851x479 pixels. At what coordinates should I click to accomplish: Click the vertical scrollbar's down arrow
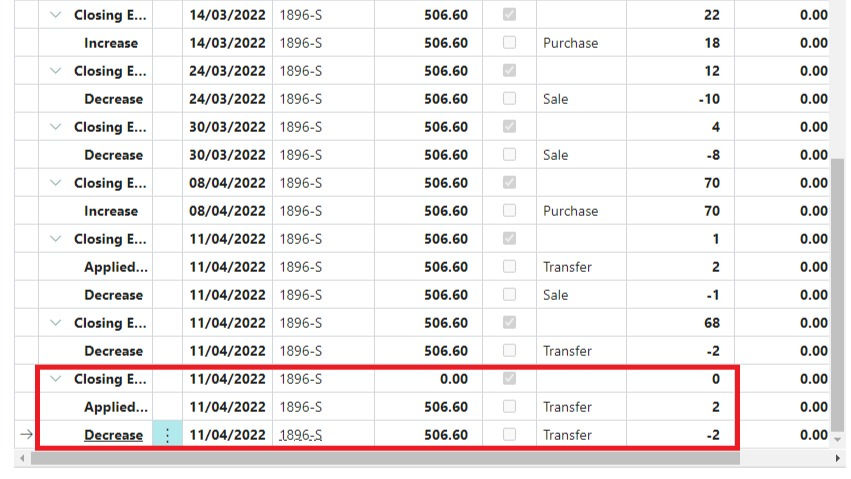click(838, 438)
